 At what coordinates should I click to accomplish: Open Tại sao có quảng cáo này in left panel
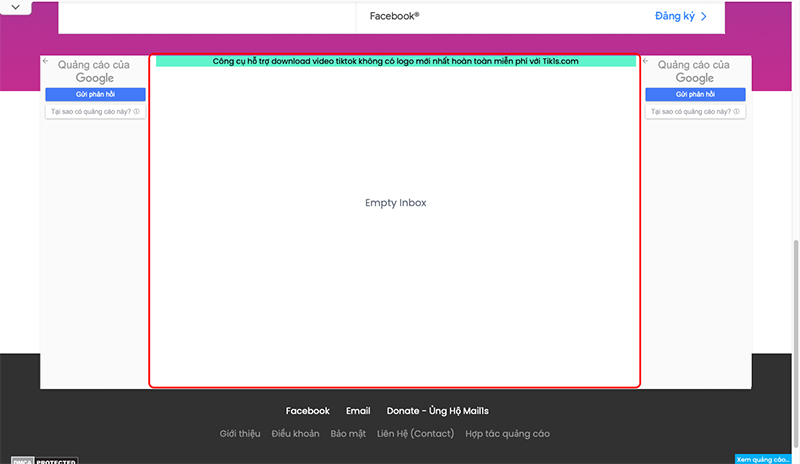pyautogui.click(x=95, y=111)
